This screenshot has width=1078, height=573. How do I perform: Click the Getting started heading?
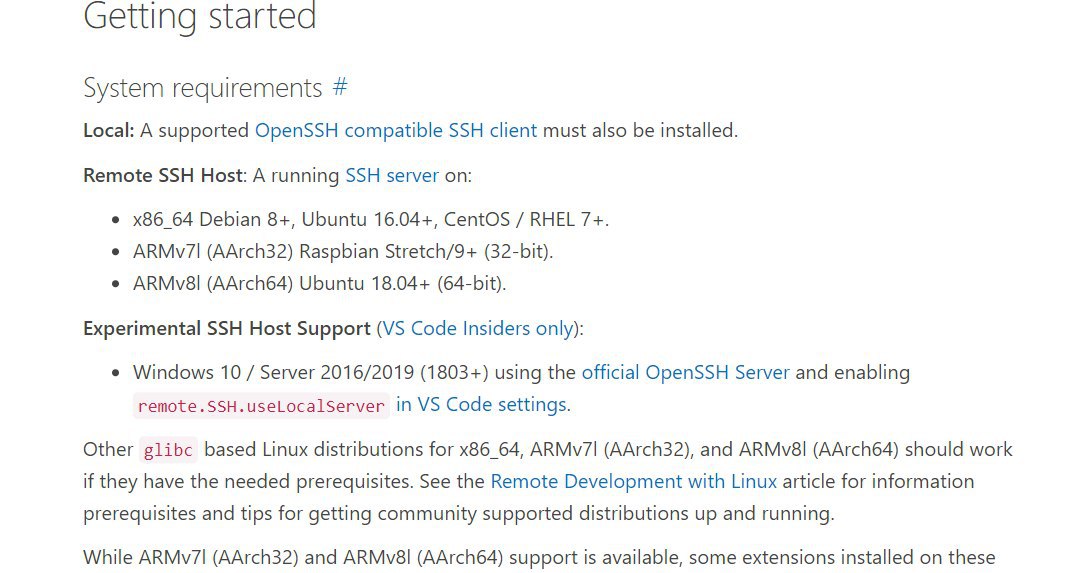(x=200, y=15)
